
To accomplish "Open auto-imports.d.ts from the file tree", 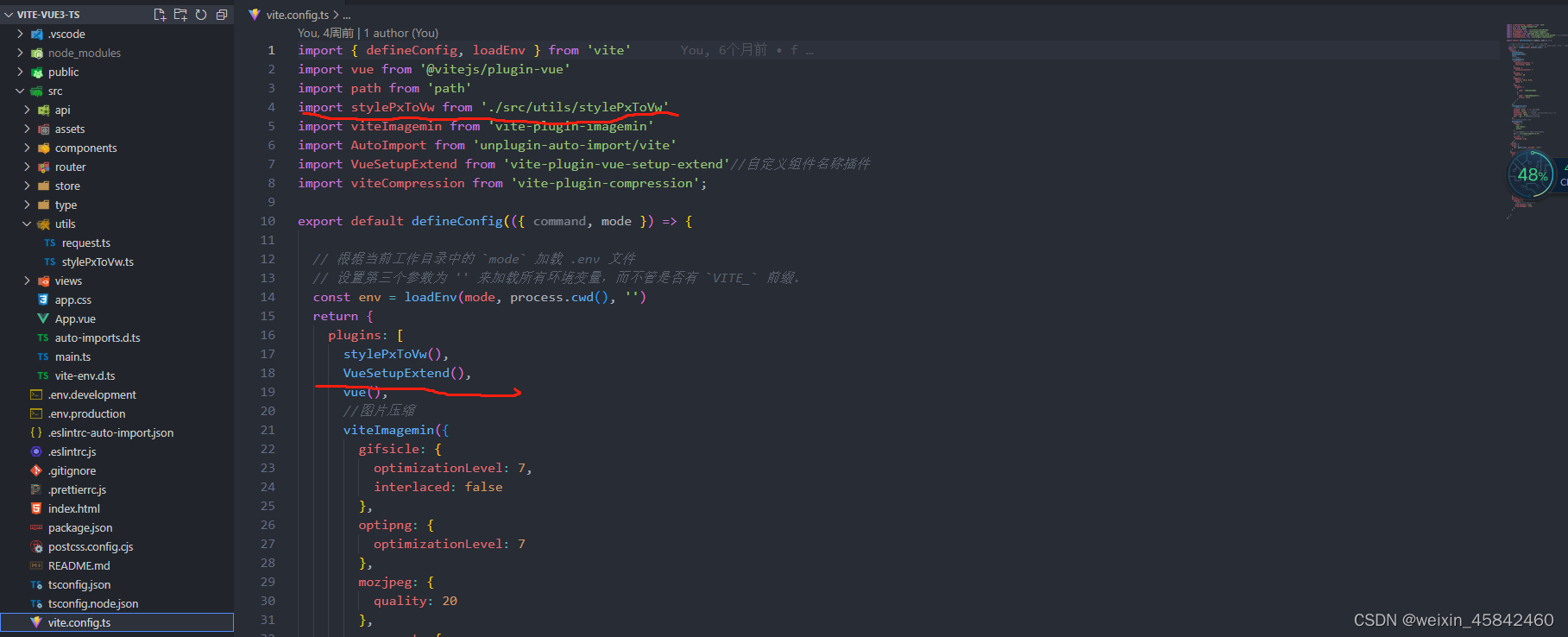I will point(98,338).
